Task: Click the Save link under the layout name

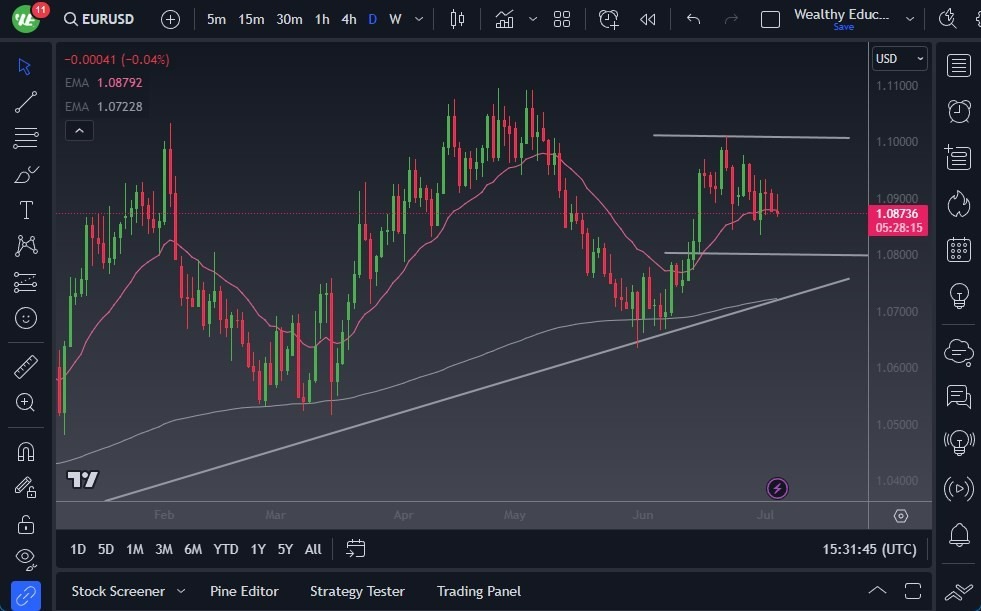Action: coord(843,27)
